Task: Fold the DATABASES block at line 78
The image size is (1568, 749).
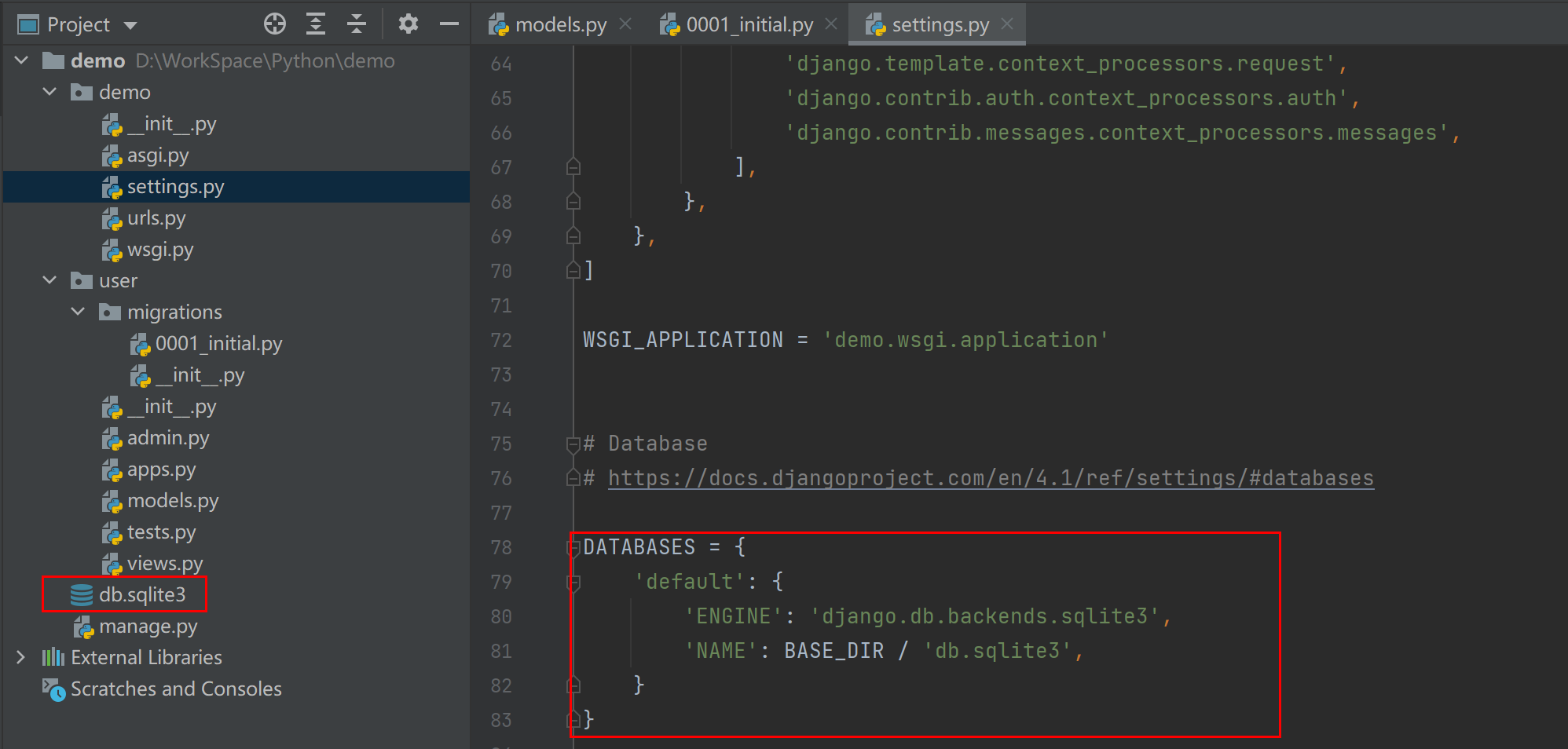Action: point(573,547)
